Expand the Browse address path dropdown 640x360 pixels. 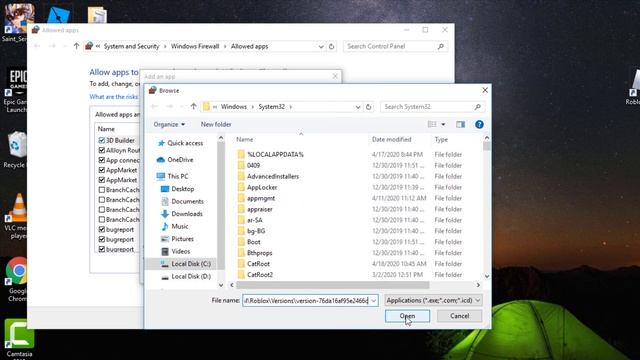(x=358, y=107)
